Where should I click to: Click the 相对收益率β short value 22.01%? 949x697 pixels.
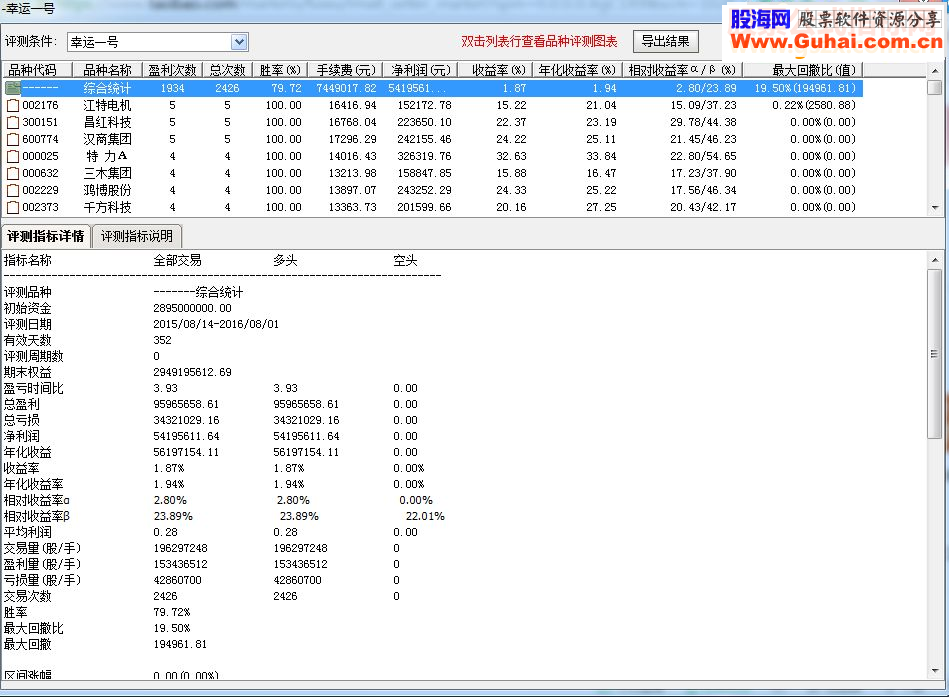425,516
